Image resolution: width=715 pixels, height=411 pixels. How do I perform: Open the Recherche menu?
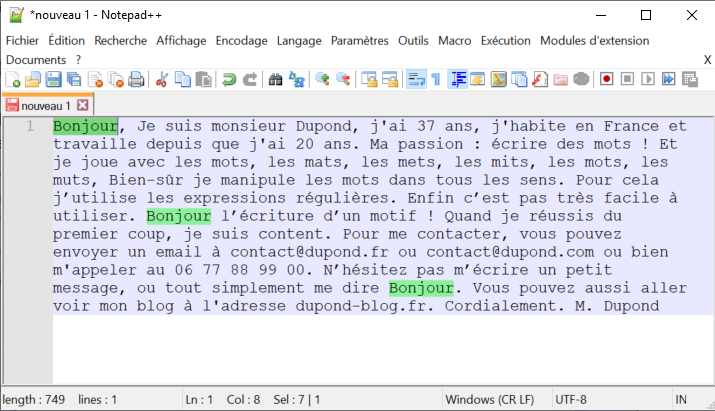(120, 41)
